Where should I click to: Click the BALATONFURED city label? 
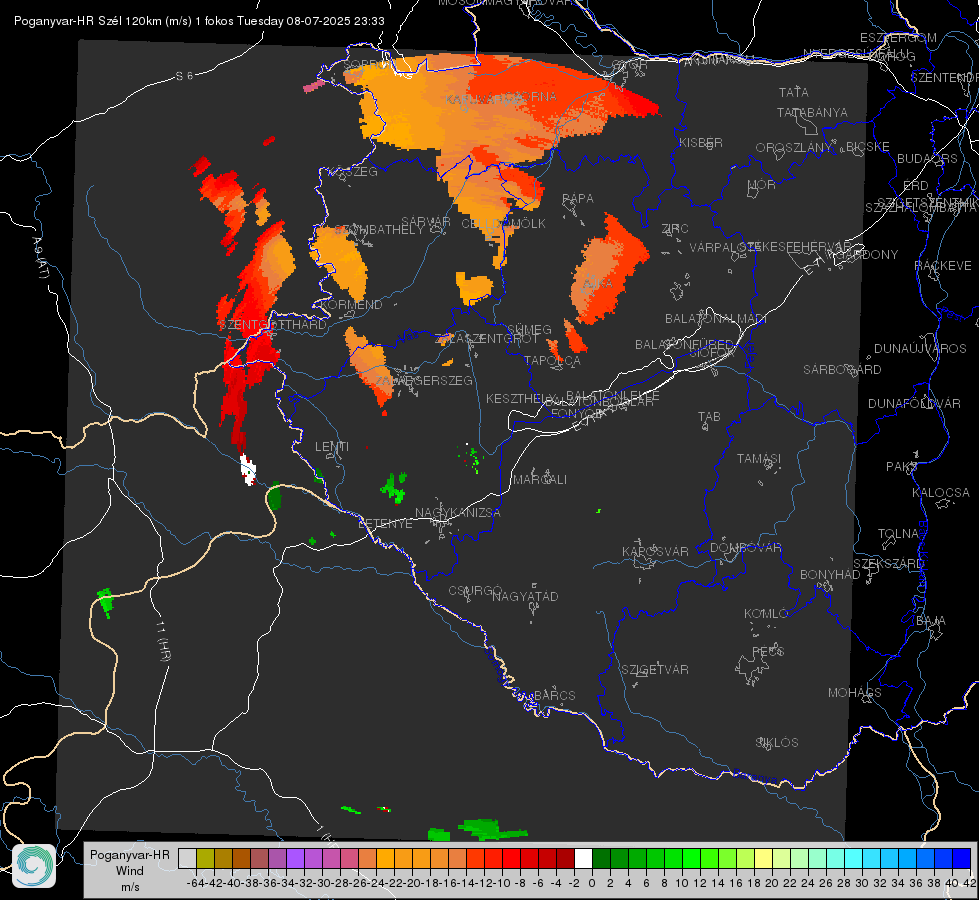(x=685, y=345)
